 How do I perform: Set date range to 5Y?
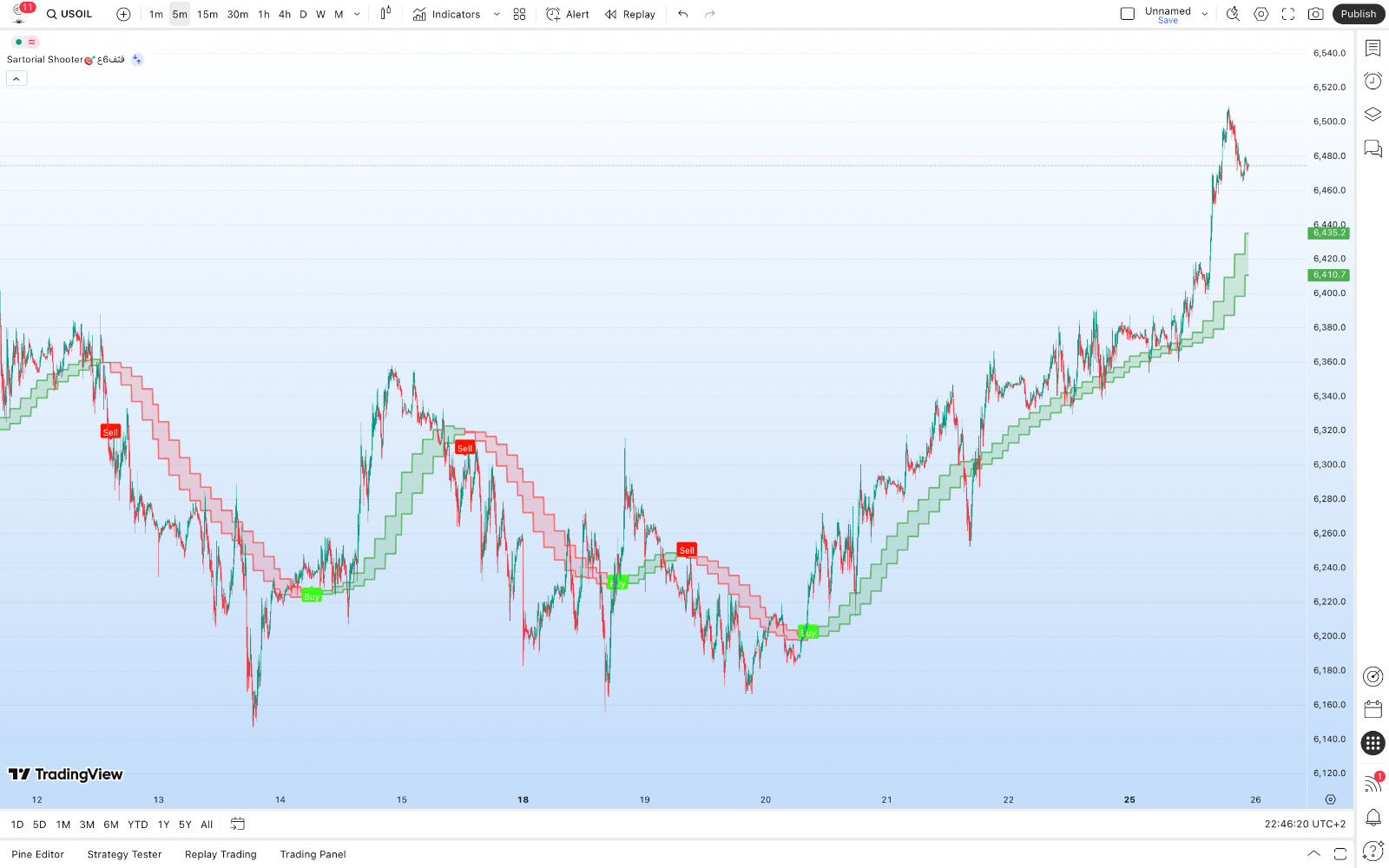tap(185, 825)
